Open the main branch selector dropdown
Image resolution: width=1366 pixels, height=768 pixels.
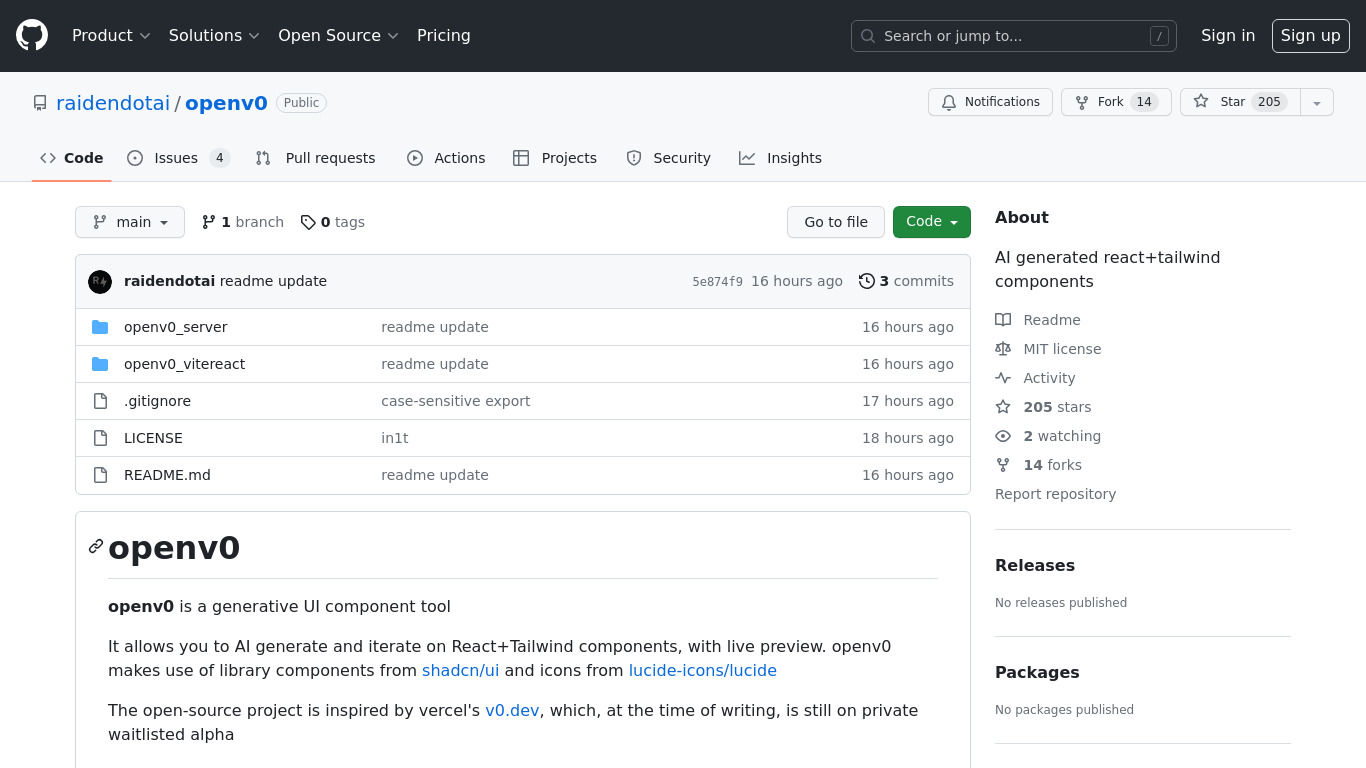tap(130, 222)
